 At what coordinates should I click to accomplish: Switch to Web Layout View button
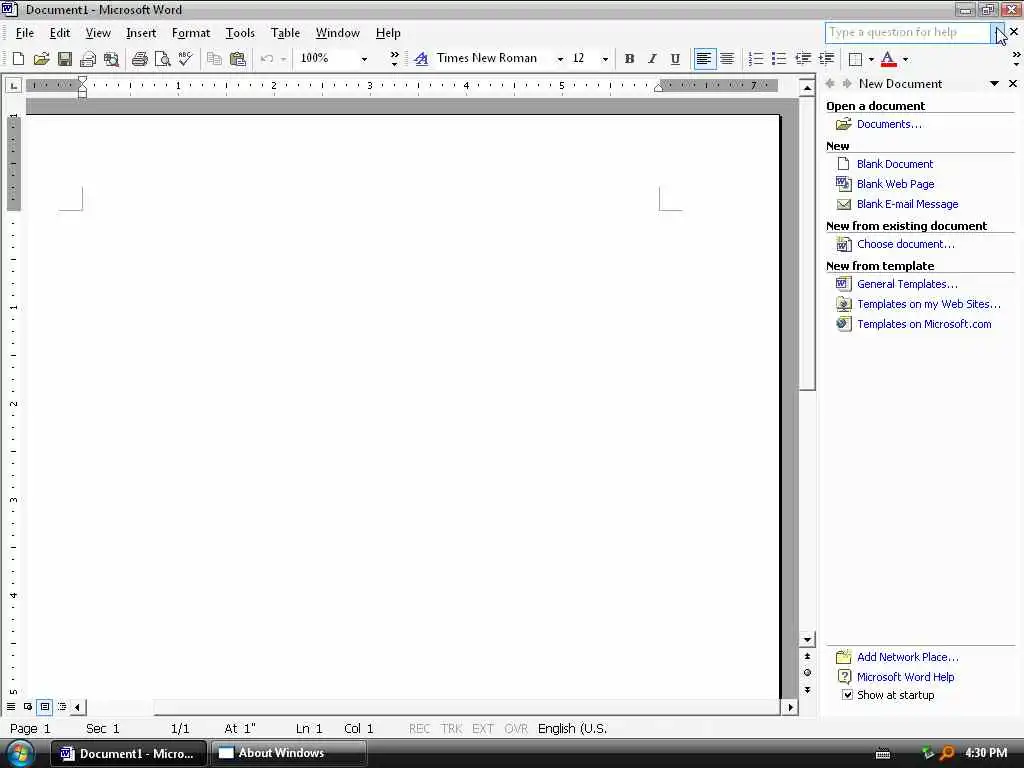pyautogui.click(x=28, y=707)
